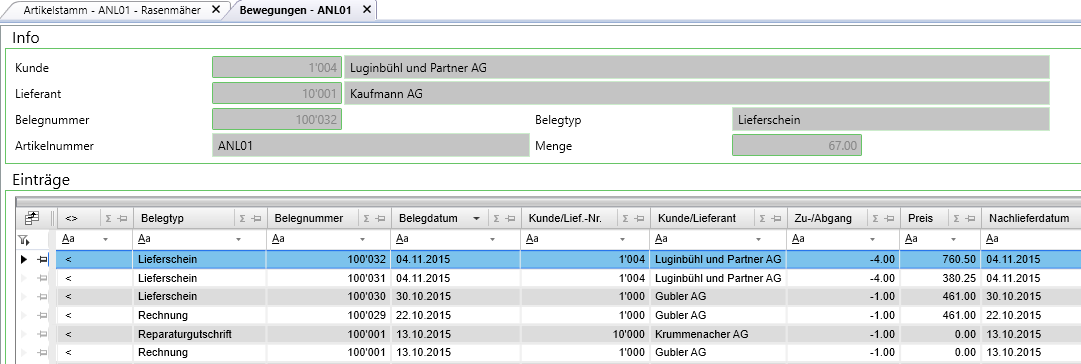Viewport: 1081px width, 364px height.
Task: Click the sum icon in Belegdatum header
Action: pyautogui.click(x=496, y=219)
